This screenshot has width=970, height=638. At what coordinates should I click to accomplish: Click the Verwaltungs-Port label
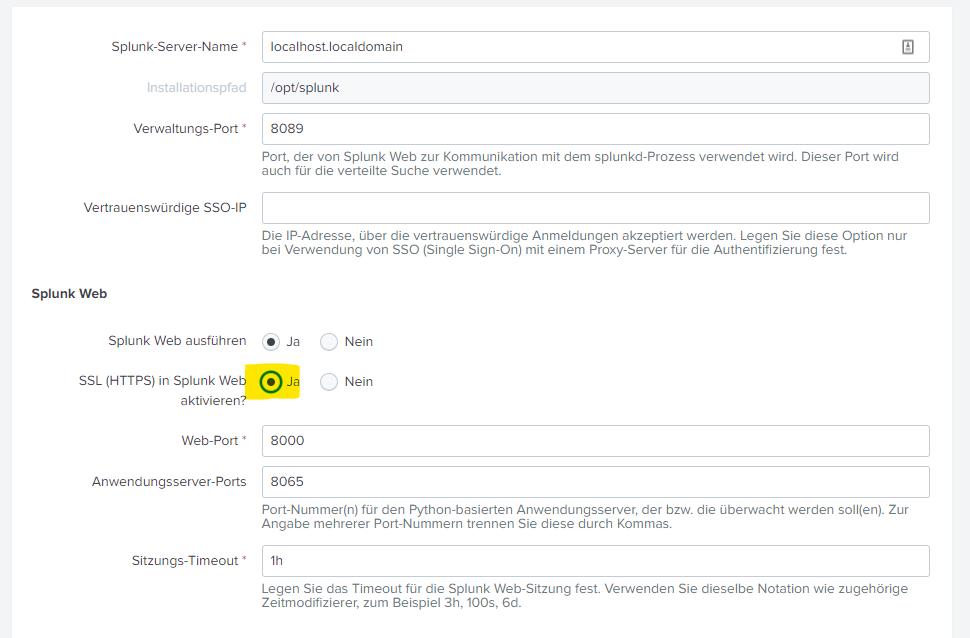point(185,129)
